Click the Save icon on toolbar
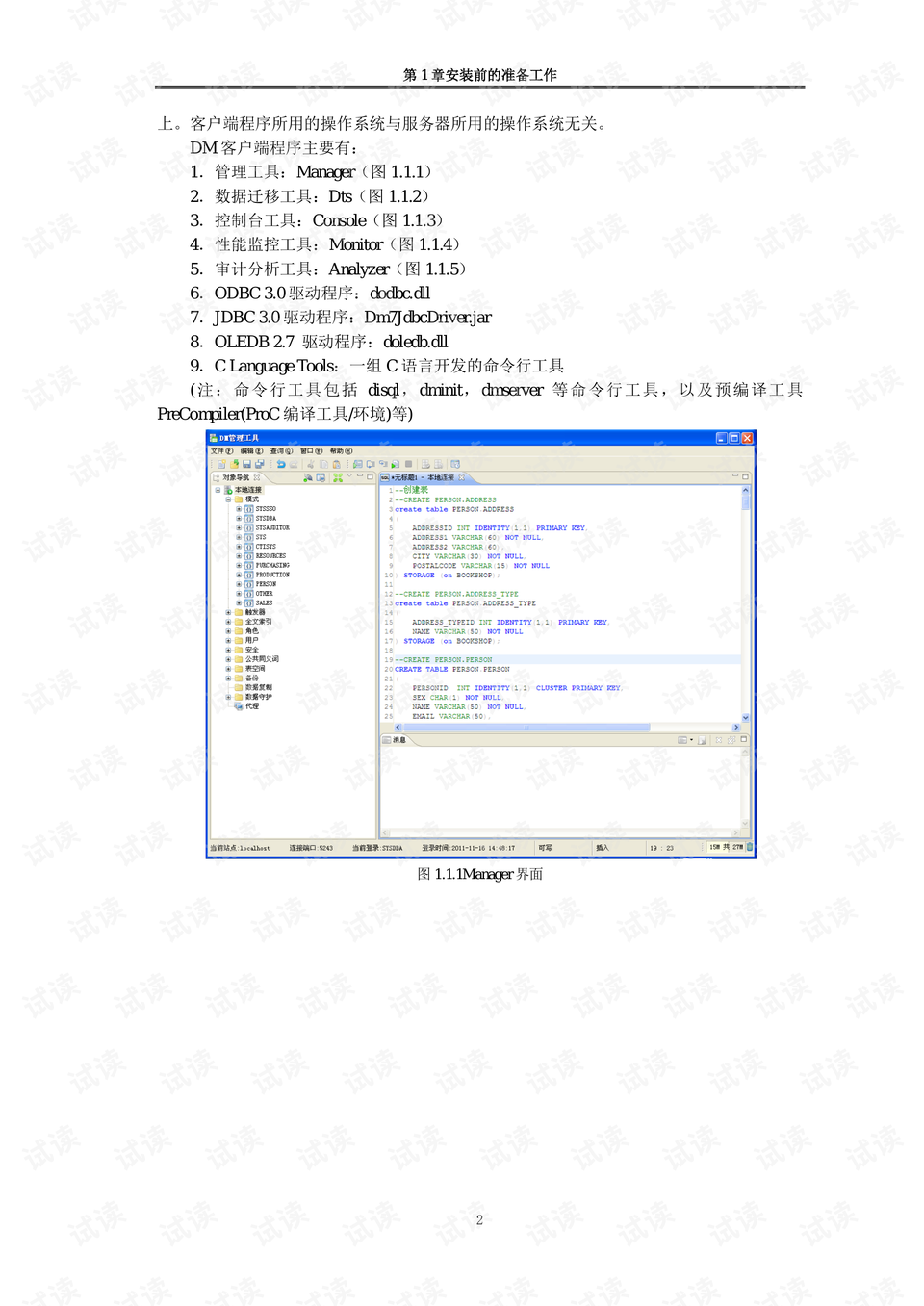924x1306 pixels. coord(246,463)
